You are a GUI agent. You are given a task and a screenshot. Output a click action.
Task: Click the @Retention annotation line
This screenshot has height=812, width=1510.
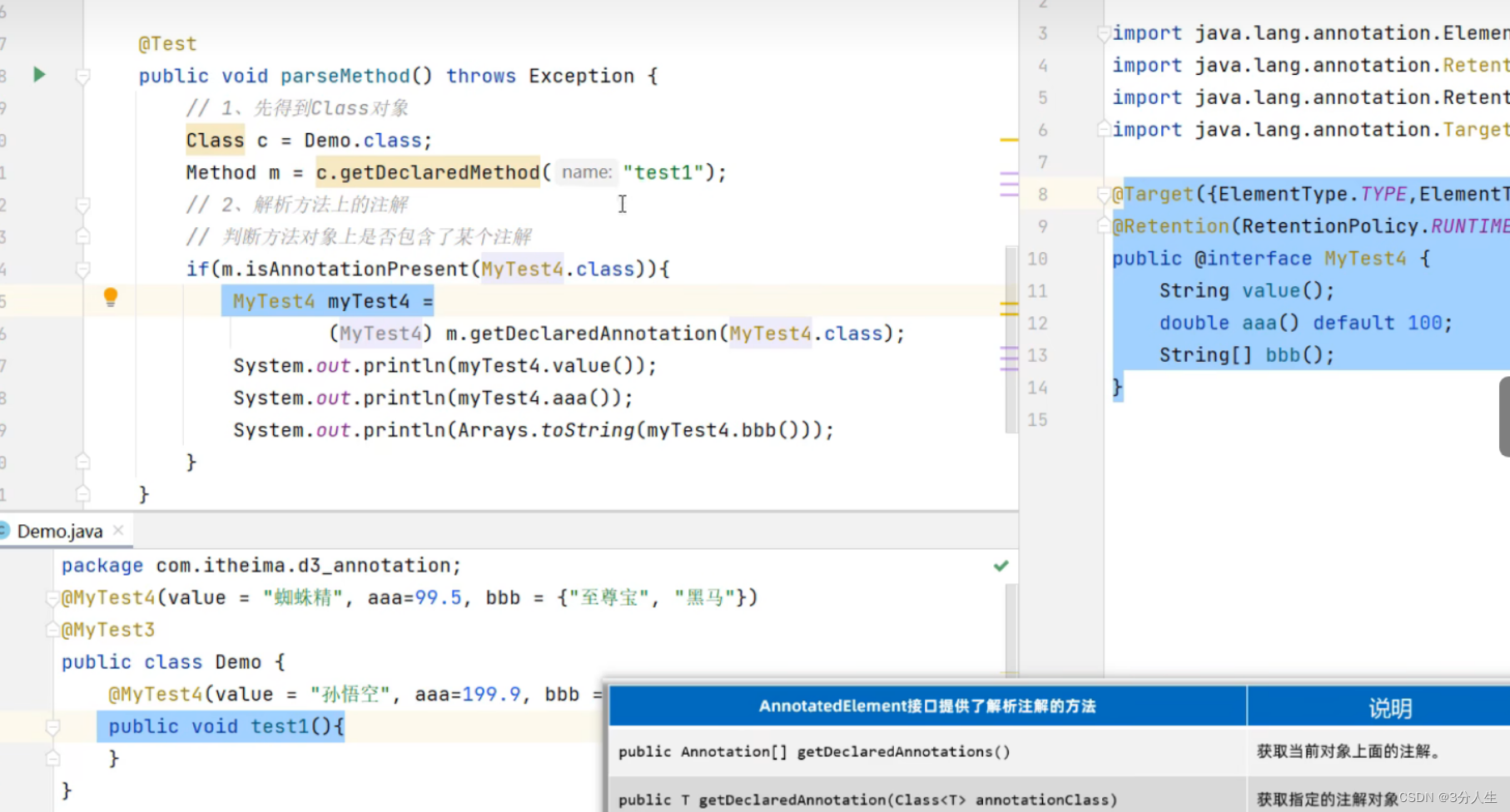1310,226
